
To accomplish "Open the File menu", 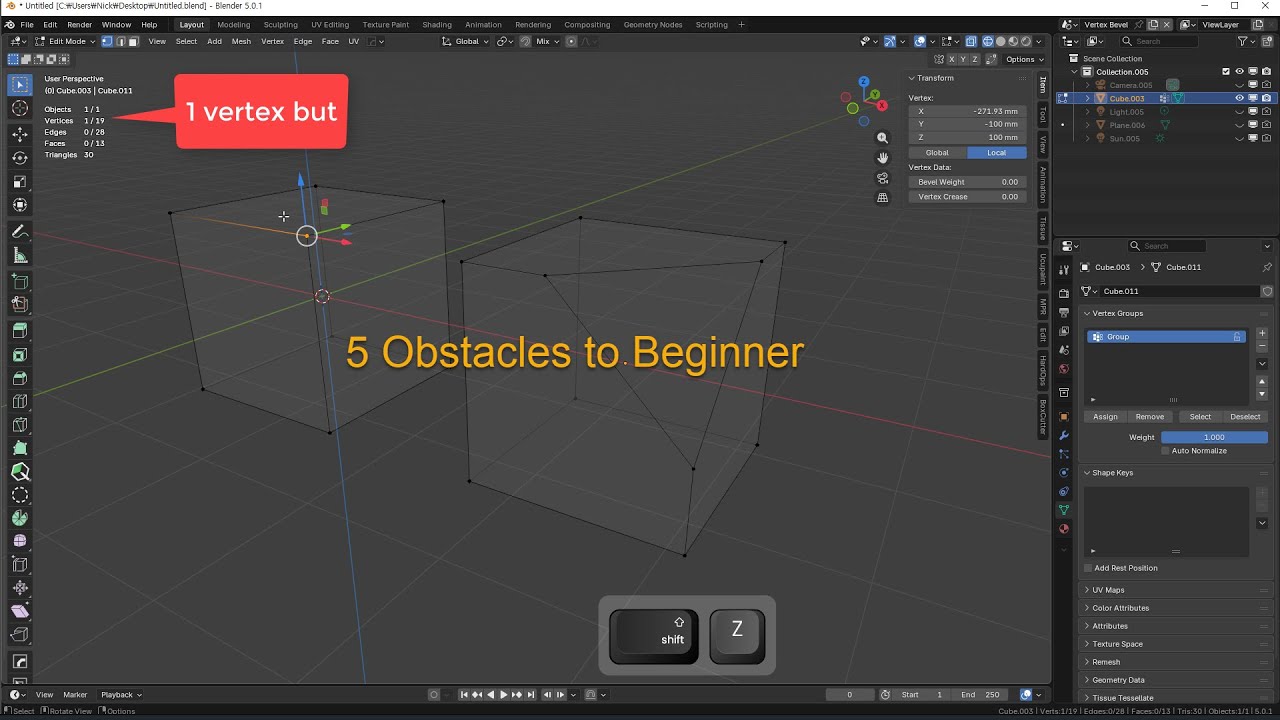I will [x=27, y=24].
